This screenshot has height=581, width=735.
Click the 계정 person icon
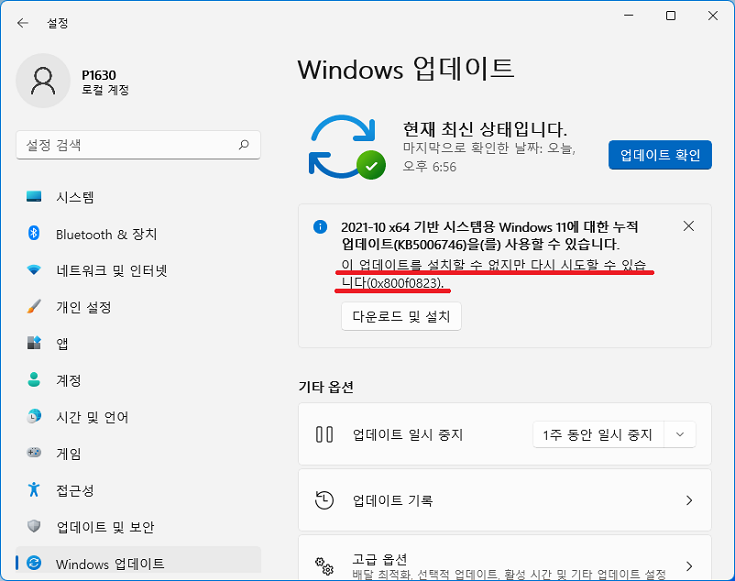tap(34, 379)
